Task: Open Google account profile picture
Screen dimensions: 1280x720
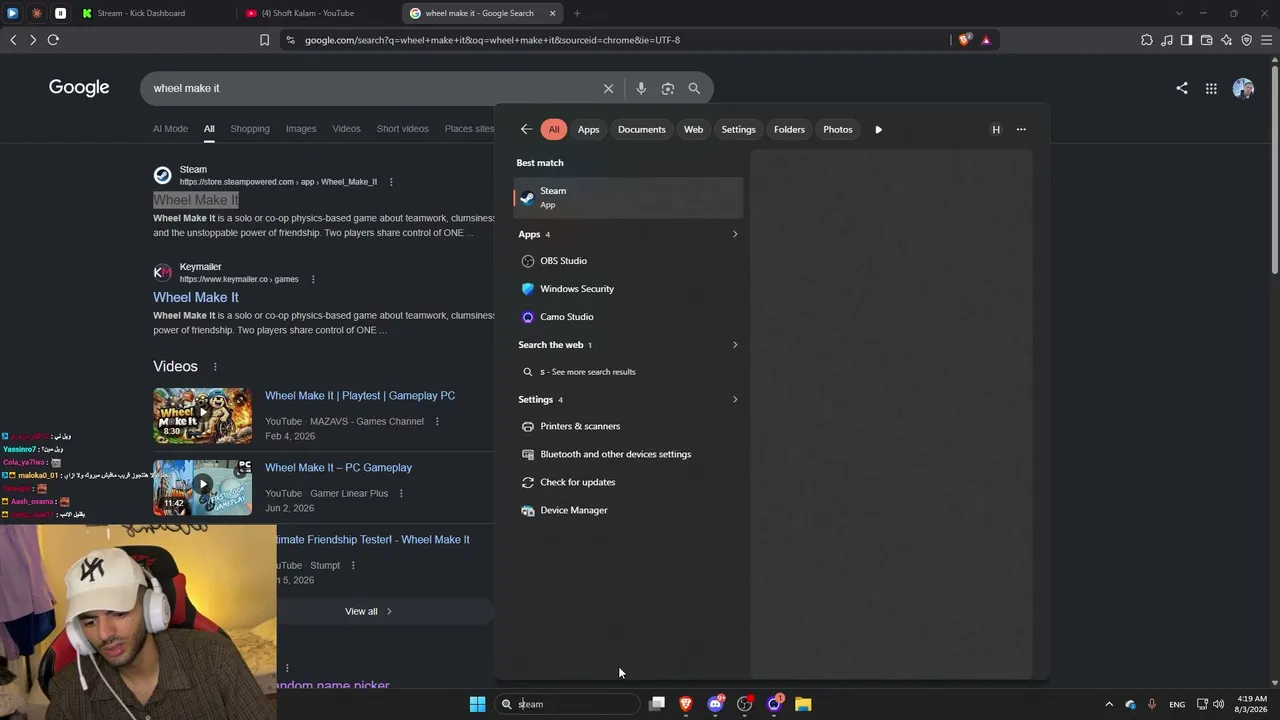Action: [1243, 88]
